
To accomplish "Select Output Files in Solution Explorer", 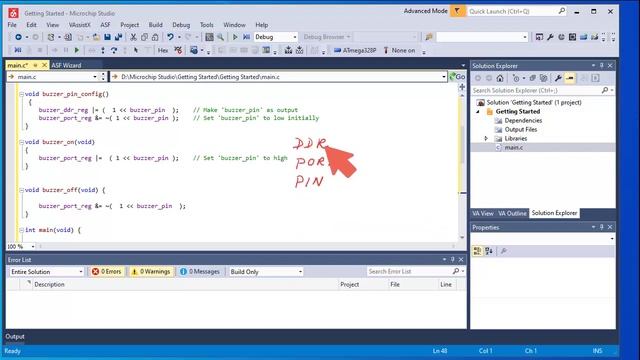I will pos(521,130).
